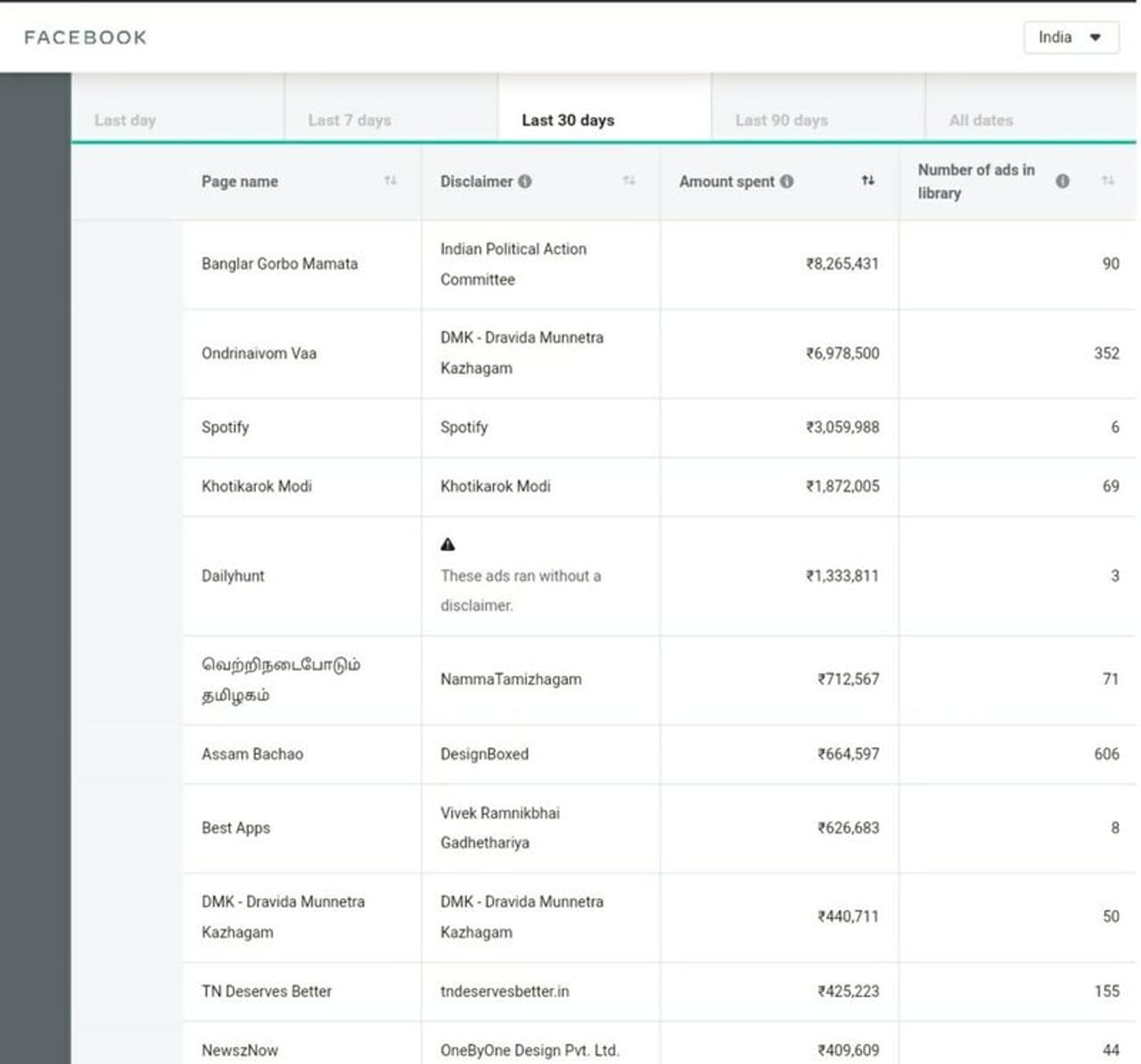
Task: Open the Banglar Gorbo Mamata page
Action: coord(279,264)
